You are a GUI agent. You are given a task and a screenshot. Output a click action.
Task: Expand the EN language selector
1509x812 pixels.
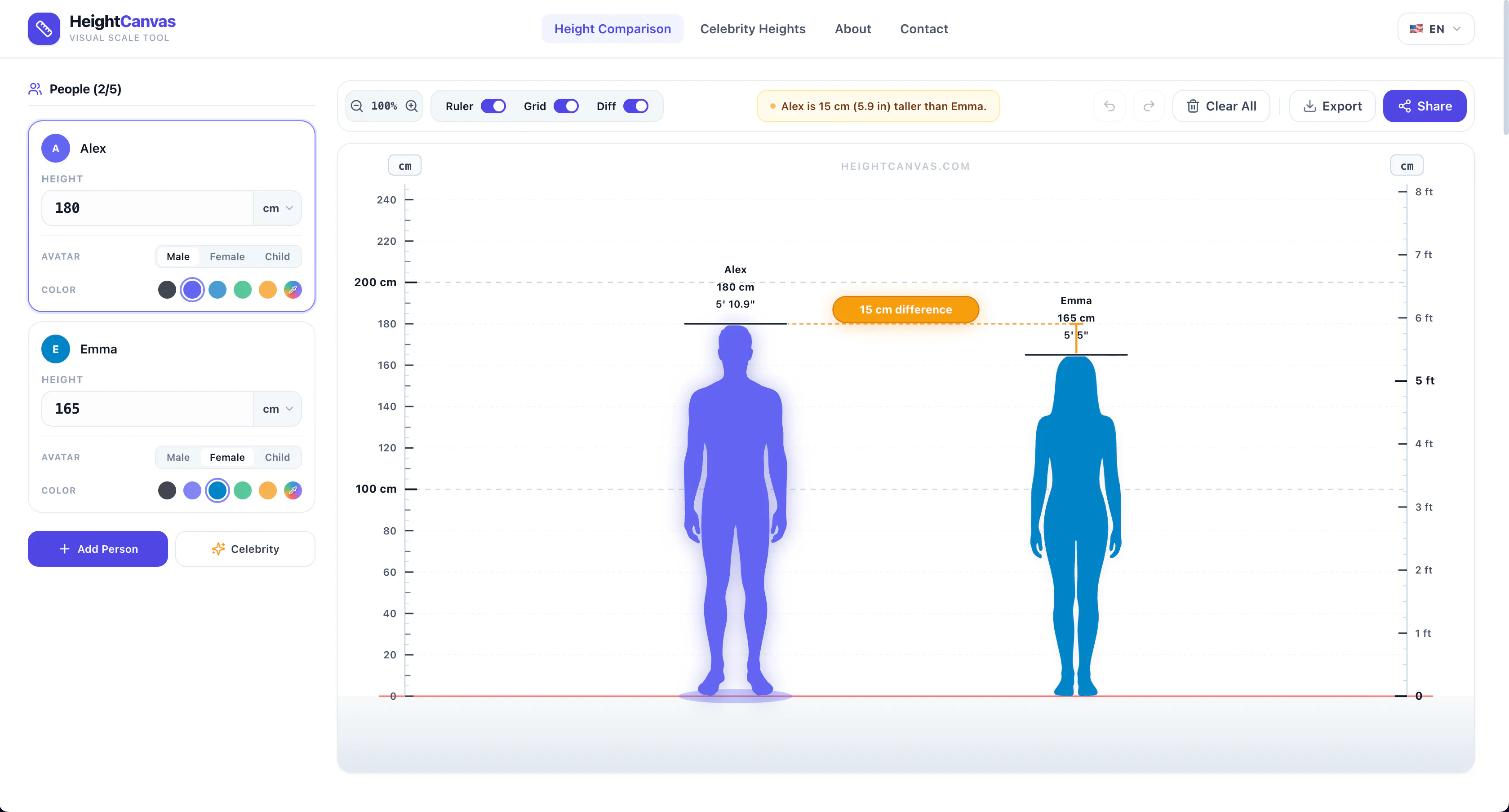pyautogui.click(x=1436, y=29)
